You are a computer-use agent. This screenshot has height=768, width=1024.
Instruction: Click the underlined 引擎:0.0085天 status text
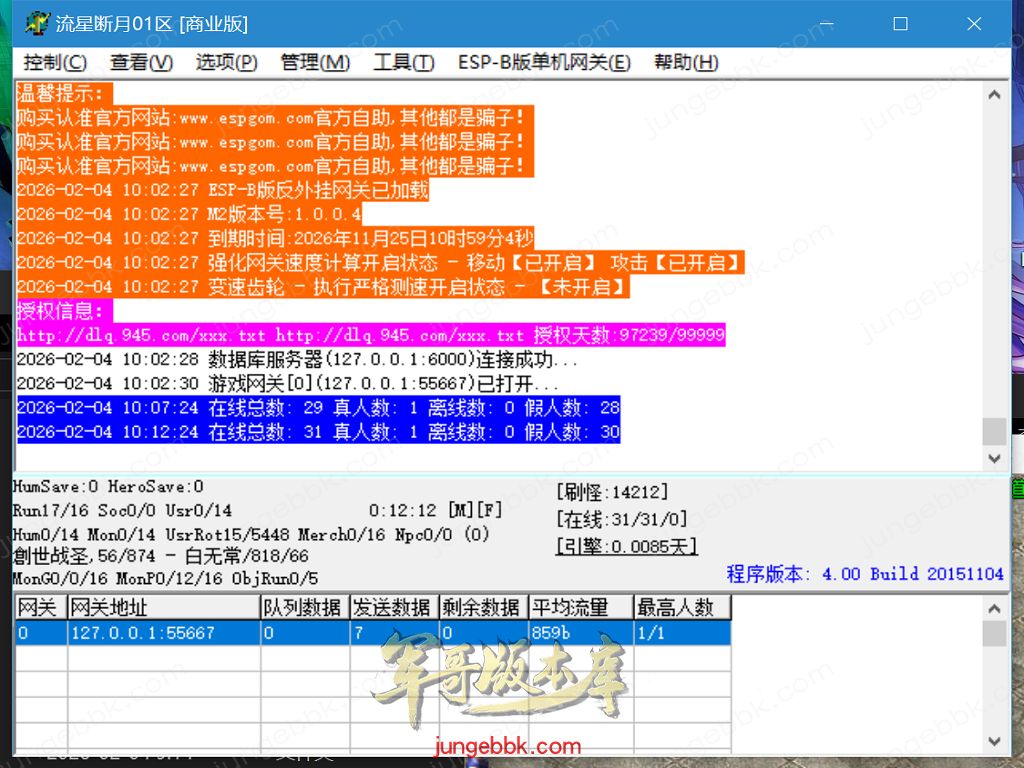[626, 546]
